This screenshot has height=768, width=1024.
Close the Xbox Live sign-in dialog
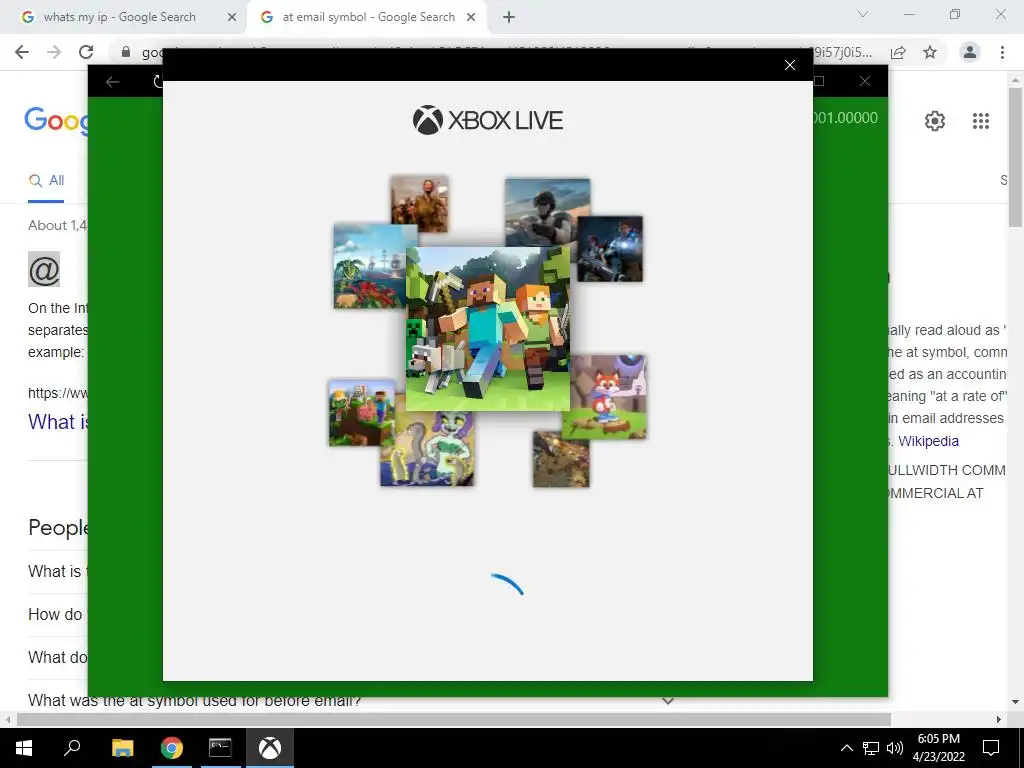[x=790, y=65]
